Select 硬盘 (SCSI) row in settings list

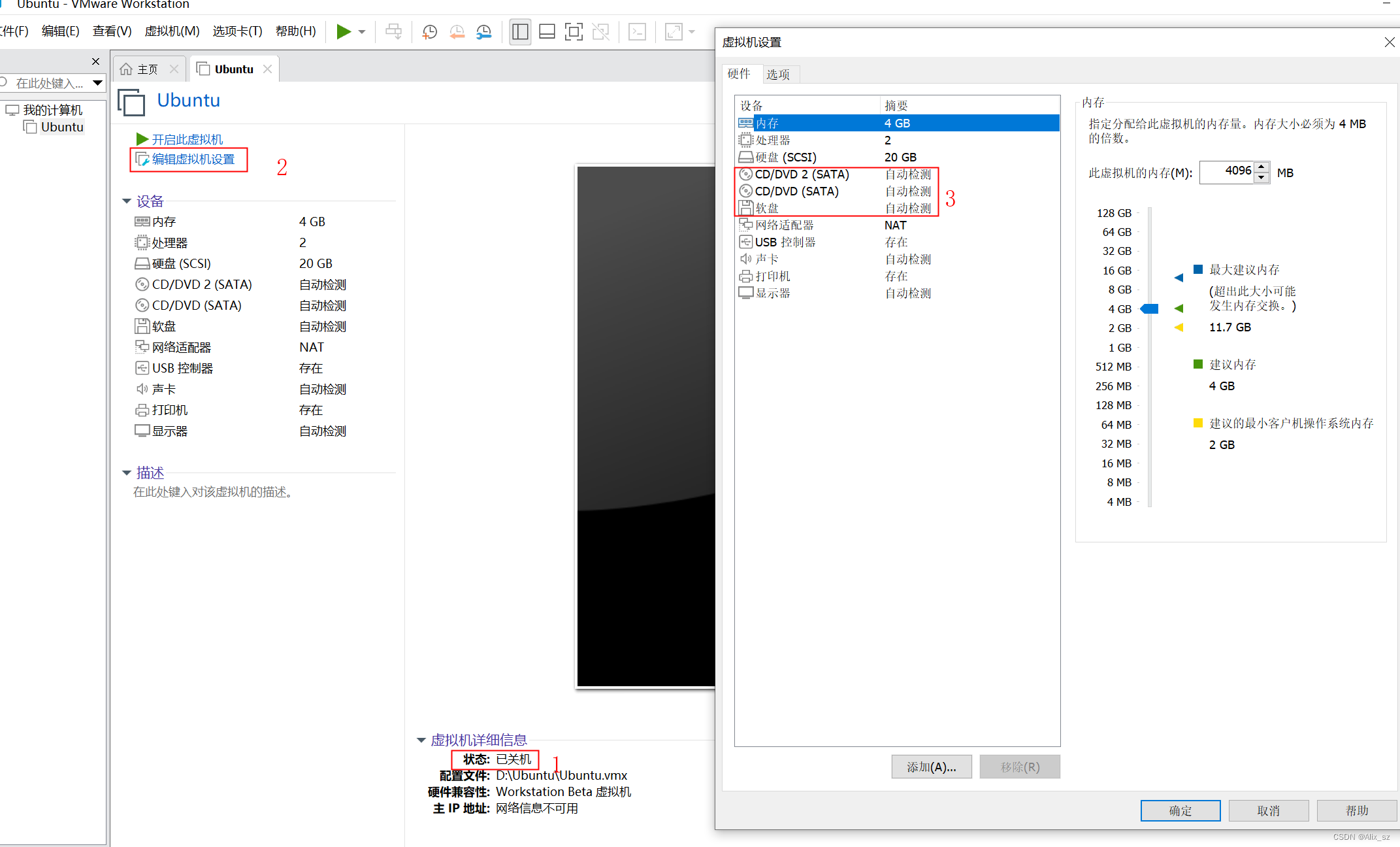(898, 157)
